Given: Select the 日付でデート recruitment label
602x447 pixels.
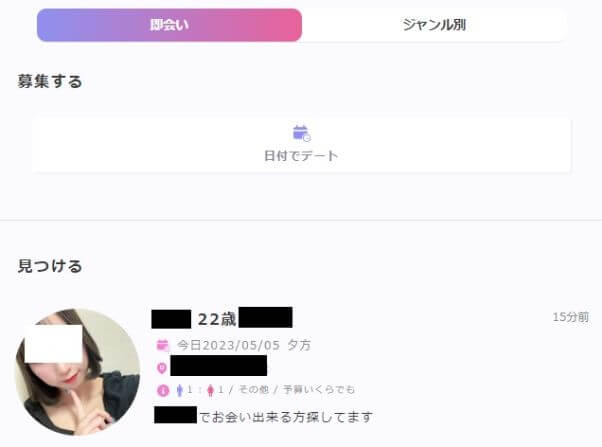Looking at the screenshot, I should coord(301,156).
